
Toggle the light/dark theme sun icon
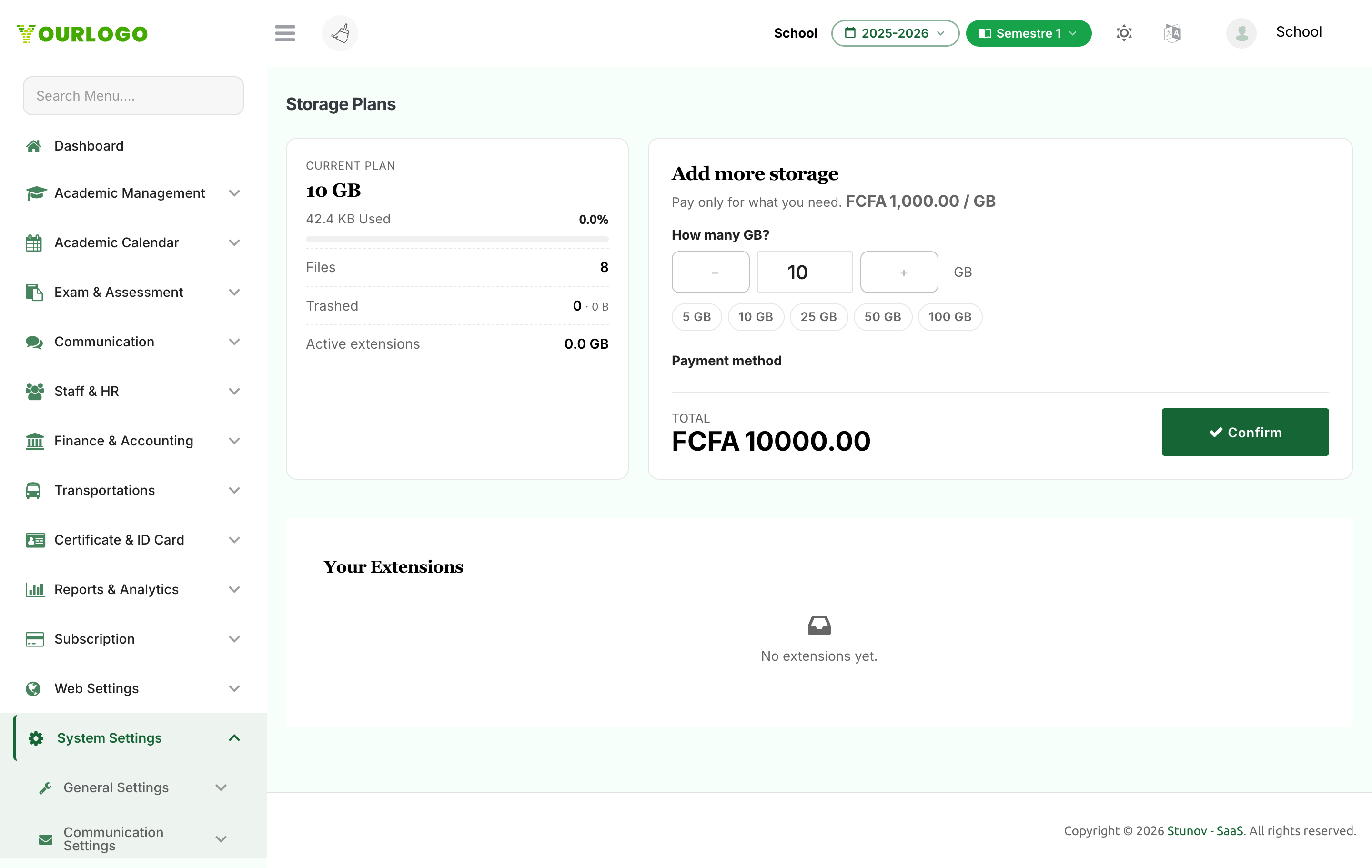[x=1124, y=33]
